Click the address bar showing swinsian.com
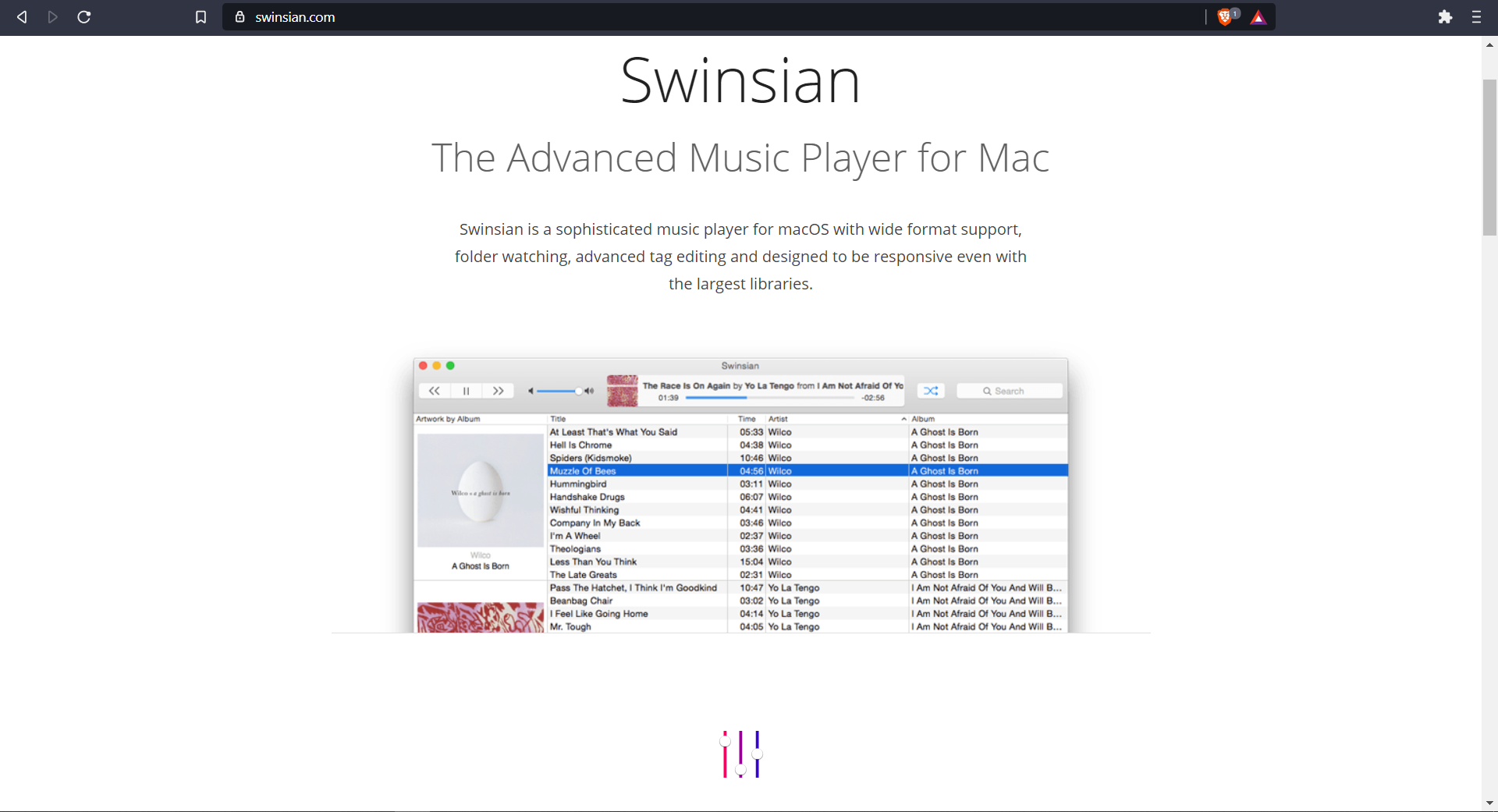The width and height of the screenshot is (1498, 812). (x=702, y=17)
